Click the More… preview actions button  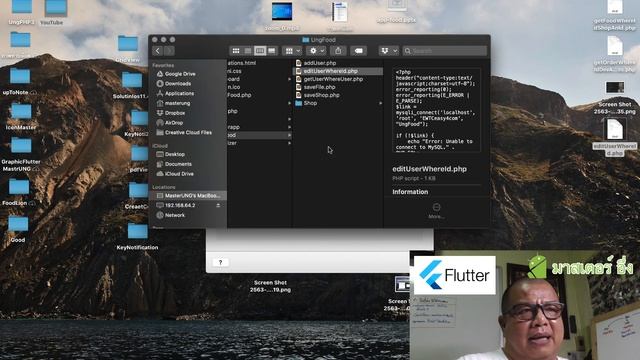[x=436, y=211]
